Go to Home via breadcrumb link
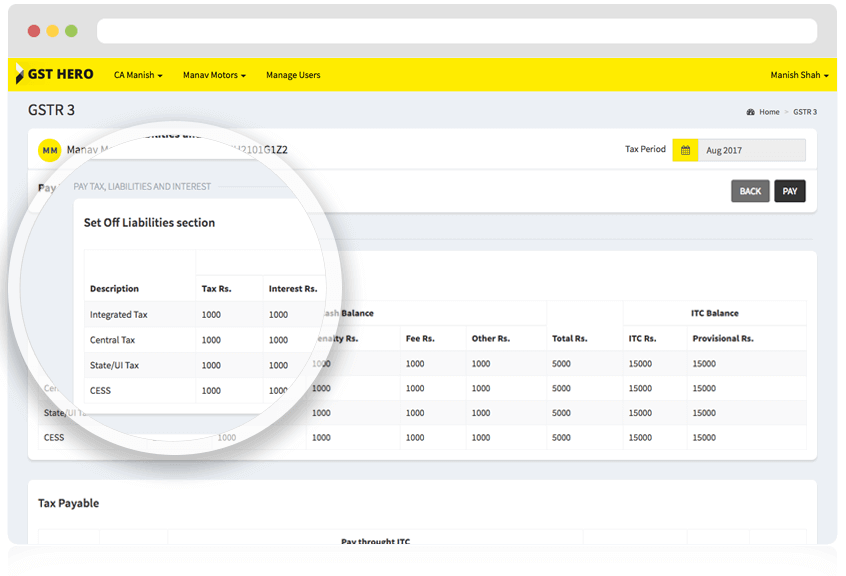 click(x=769, y=112)
